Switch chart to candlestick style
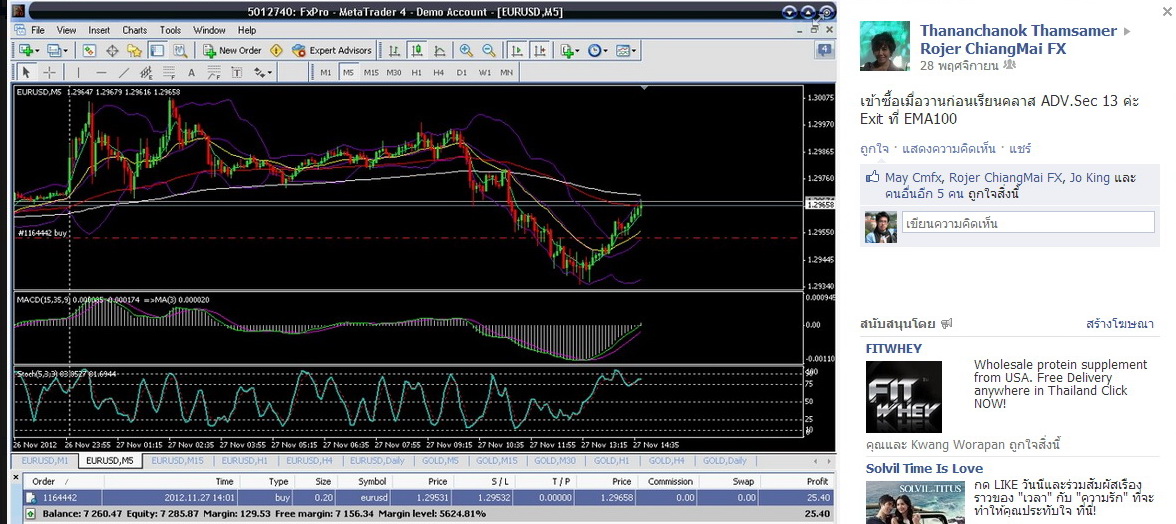This screenshot has height=524, width=1176. coord(418,51)
